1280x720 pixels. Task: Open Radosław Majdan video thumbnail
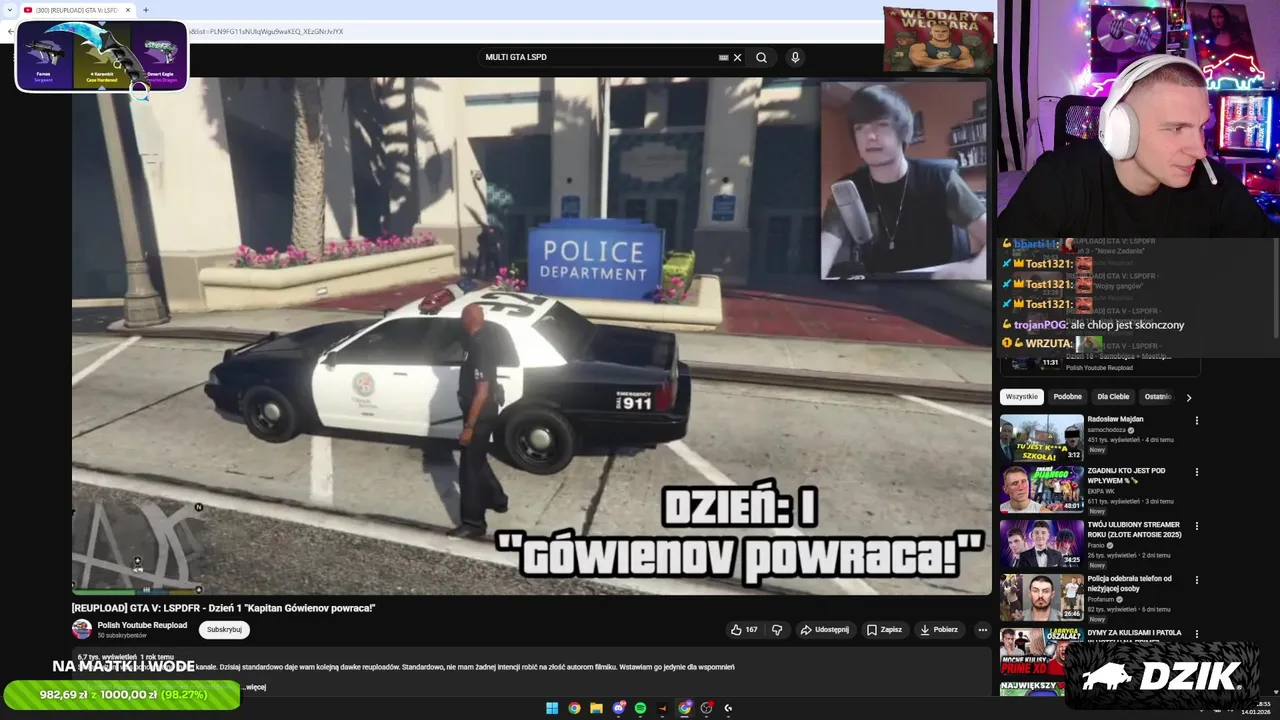pos(1042,437)
